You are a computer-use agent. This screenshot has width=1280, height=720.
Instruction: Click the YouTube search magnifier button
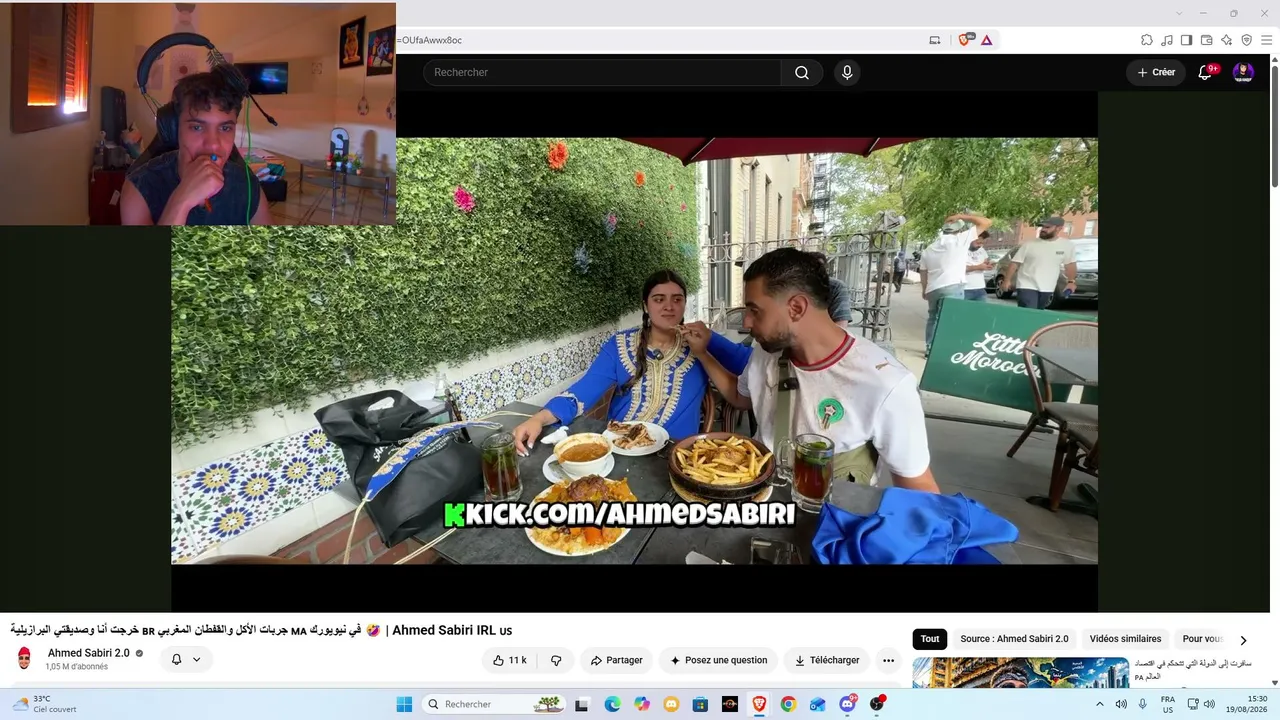pyautogui.click(x=802, y=72)
